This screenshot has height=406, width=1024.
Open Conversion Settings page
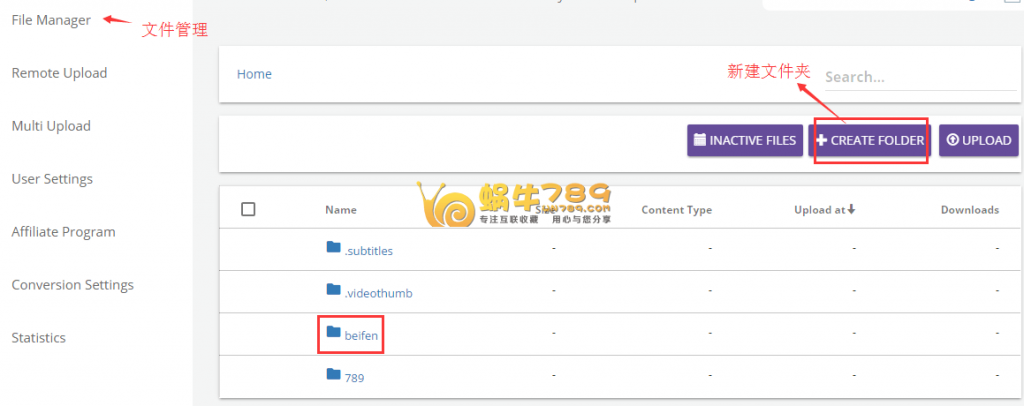click(x=72, y=285)
